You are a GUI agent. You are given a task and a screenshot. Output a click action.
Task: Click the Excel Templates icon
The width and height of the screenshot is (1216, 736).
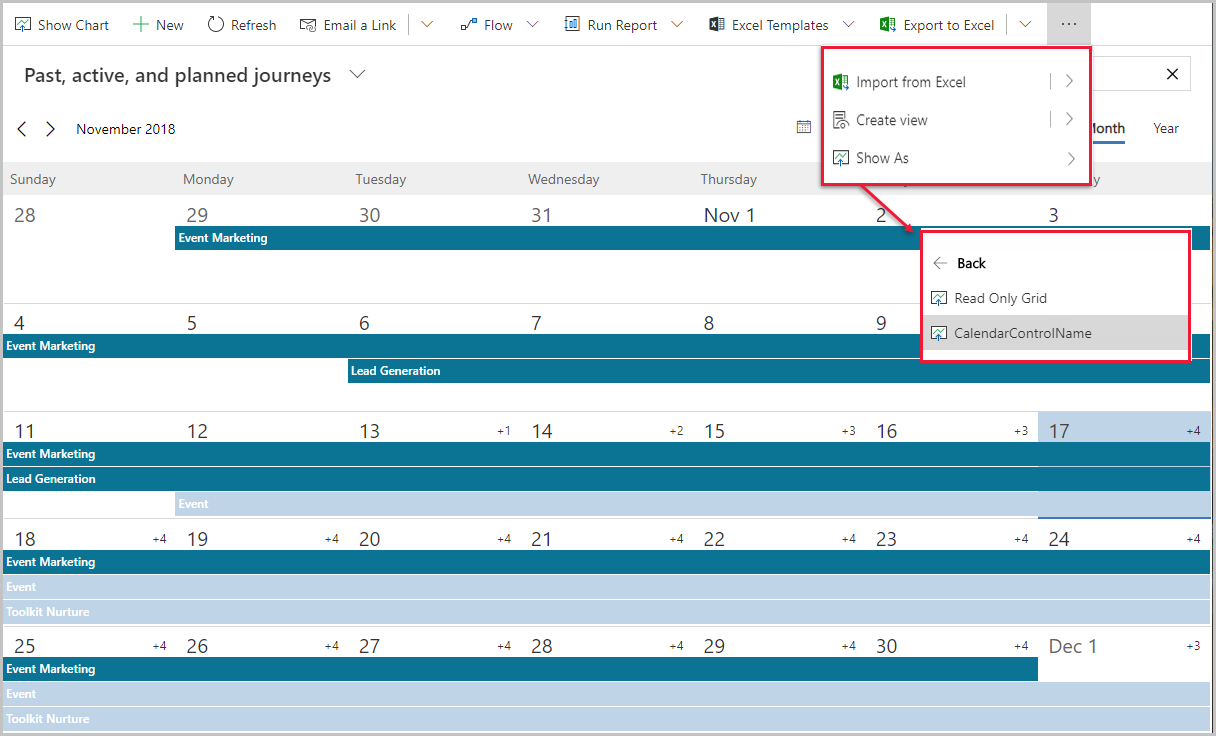pos(716,25)
